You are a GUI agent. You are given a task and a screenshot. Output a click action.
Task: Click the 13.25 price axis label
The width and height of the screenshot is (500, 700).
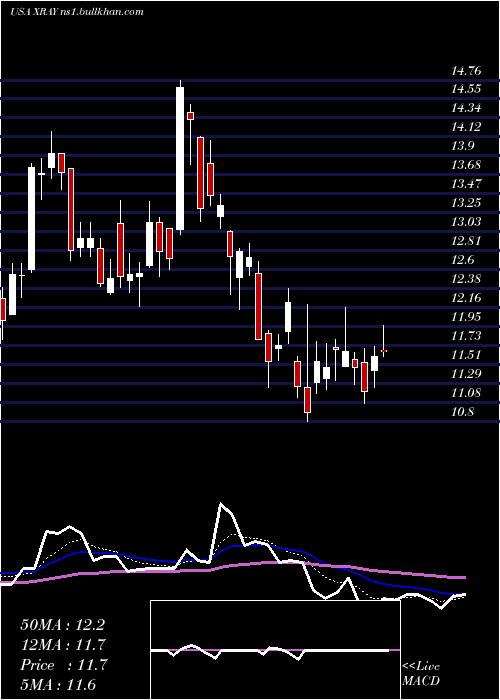tap(466, 203)
